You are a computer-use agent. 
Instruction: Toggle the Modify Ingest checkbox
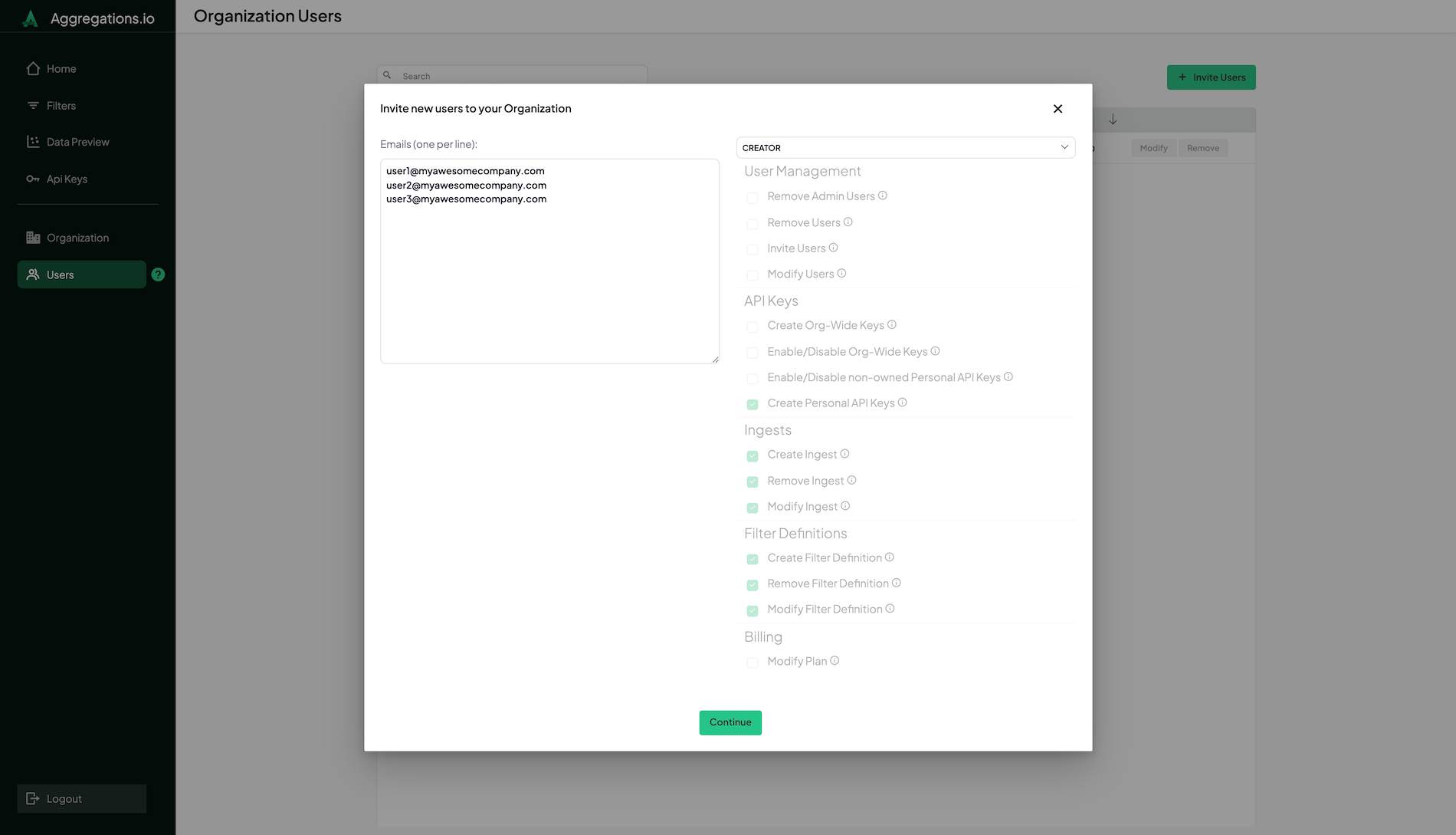753,508
